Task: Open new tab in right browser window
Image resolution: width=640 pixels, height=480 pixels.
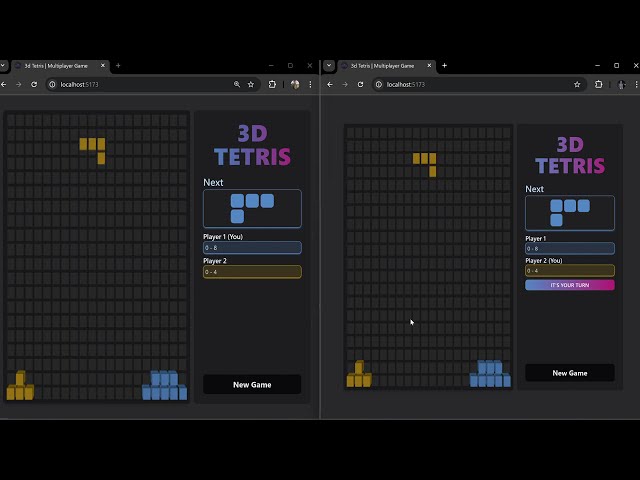Action: coord(444,66)
